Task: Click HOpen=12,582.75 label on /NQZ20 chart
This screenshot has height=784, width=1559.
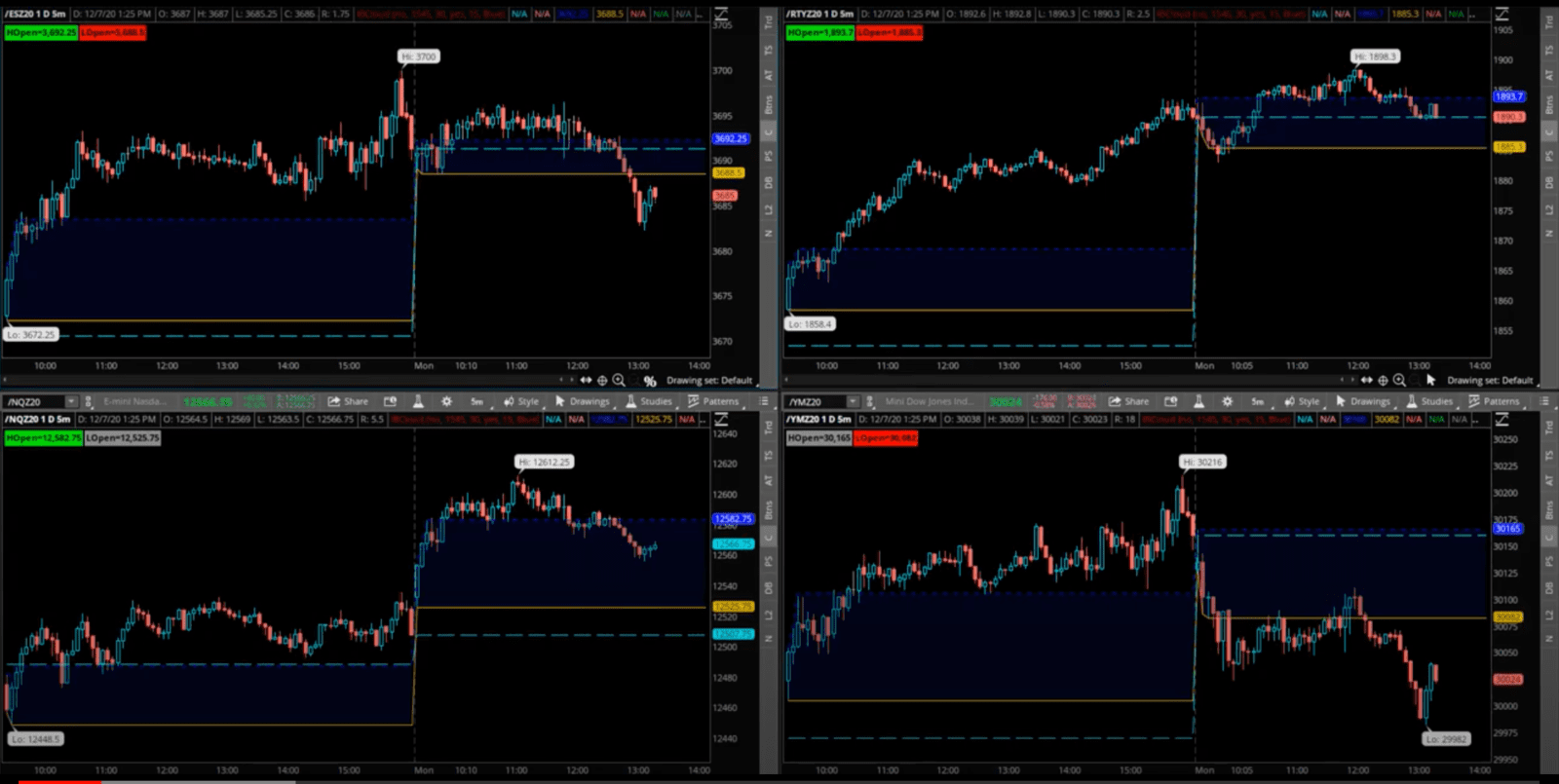Action: pyautogui.click(x=44, y=438)
